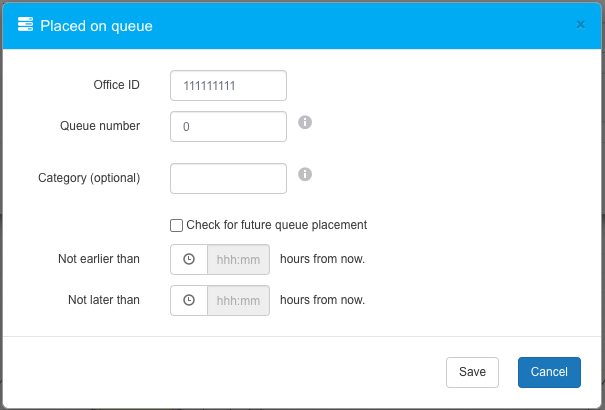Viewport: 605px width, 410px height.
Task: Click the Office ID input field
Action: click(229, 86)
